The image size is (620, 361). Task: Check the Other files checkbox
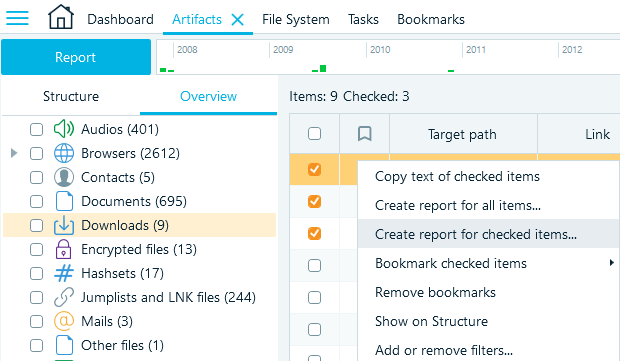click(36, 346)
